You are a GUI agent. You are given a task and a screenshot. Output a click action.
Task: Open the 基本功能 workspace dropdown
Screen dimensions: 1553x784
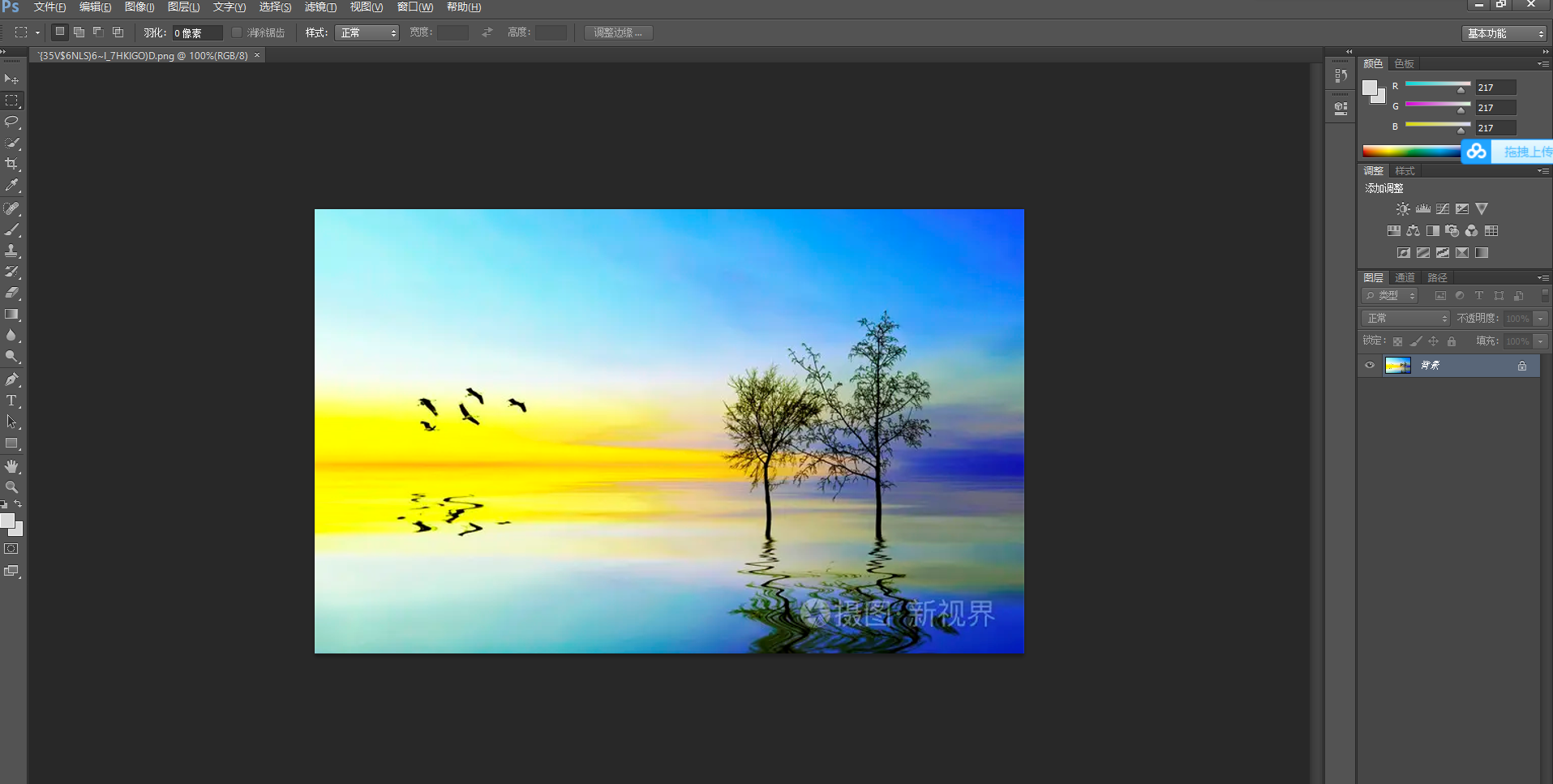[x=1504, y=33]
